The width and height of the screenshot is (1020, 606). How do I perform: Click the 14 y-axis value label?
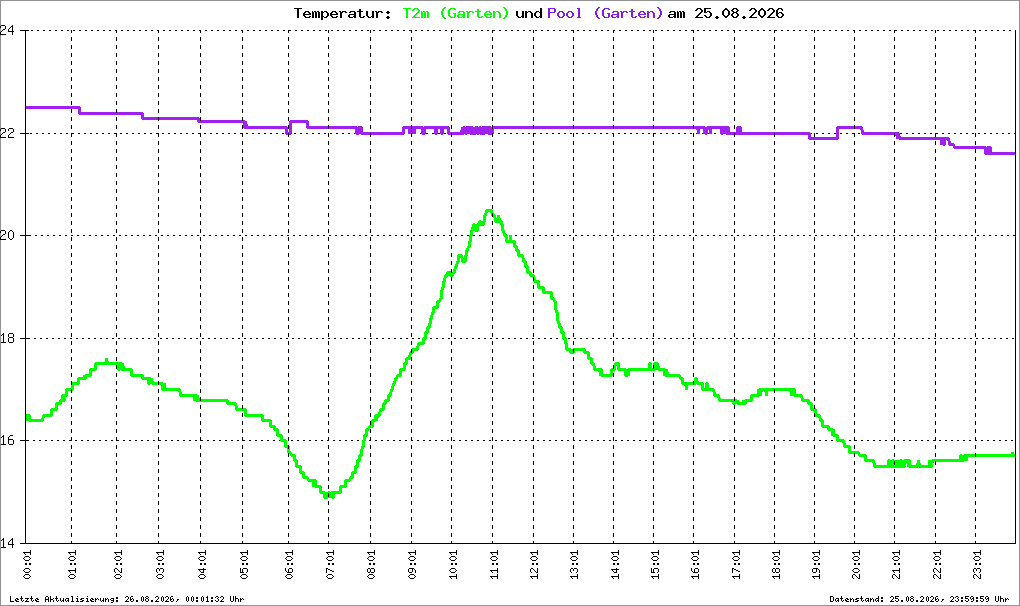point(7,543)
